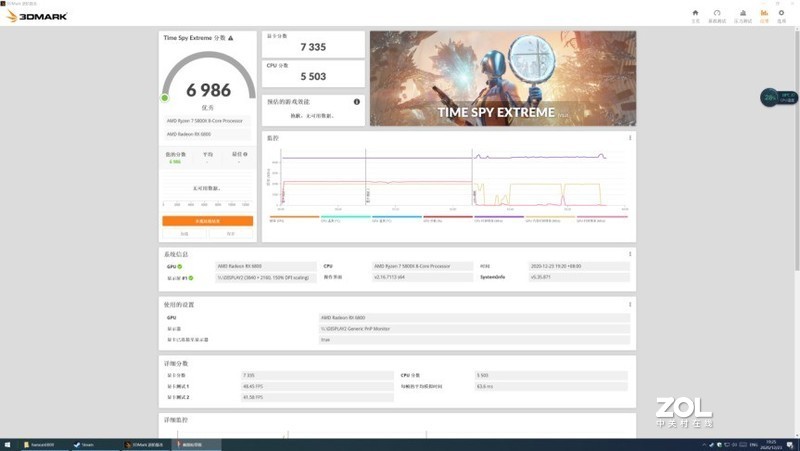The height and width of the screenshot is (451, 800).
Task: Click the warning triangle beside Time Spy Extreme score
Action: tap(231, 38)
